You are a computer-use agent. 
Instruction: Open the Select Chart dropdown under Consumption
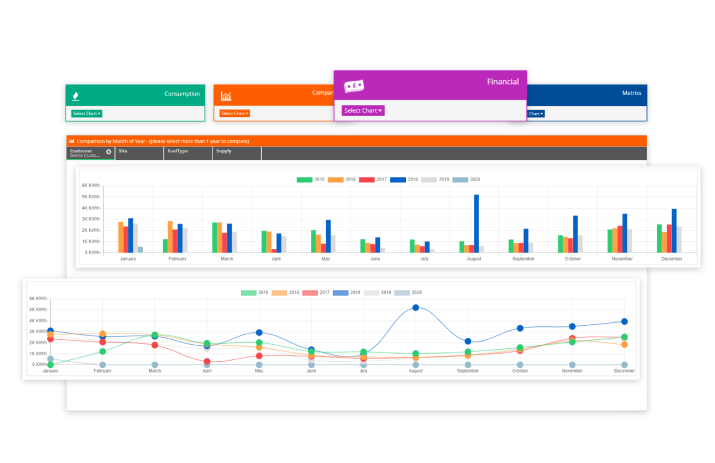coord(86,113)
